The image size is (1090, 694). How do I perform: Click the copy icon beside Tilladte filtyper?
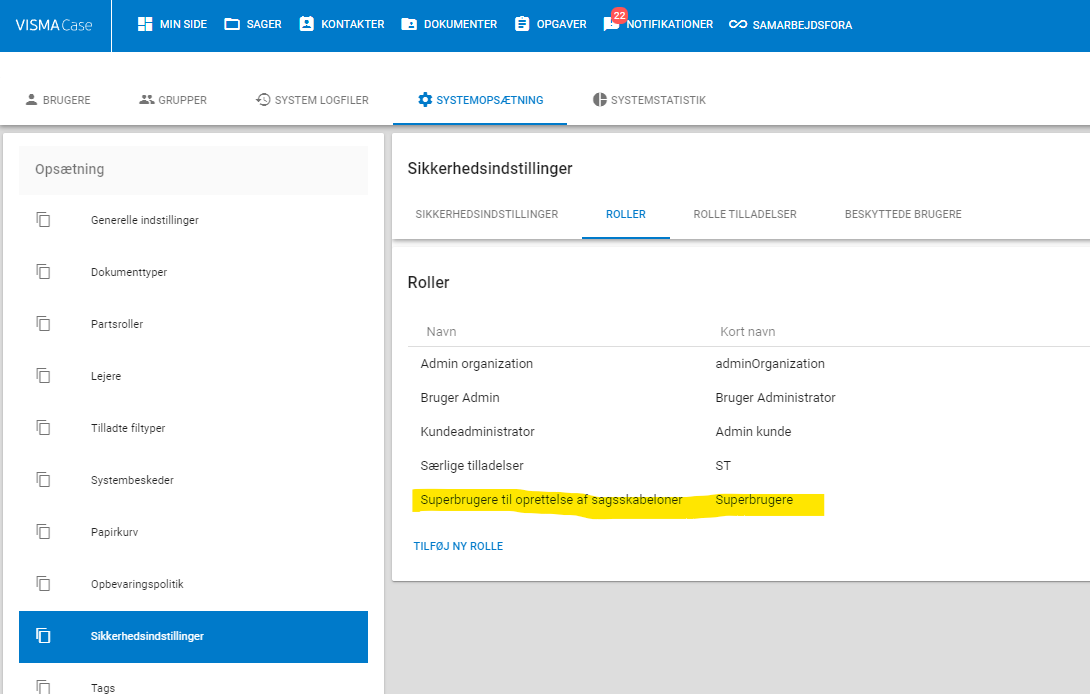[43, 427]
